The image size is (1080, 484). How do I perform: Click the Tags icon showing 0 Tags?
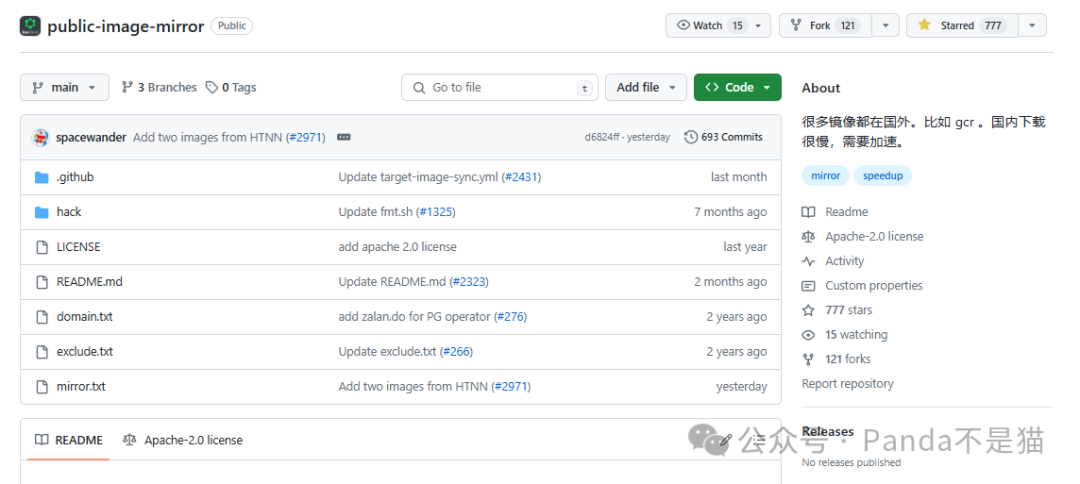coord(212,88)
